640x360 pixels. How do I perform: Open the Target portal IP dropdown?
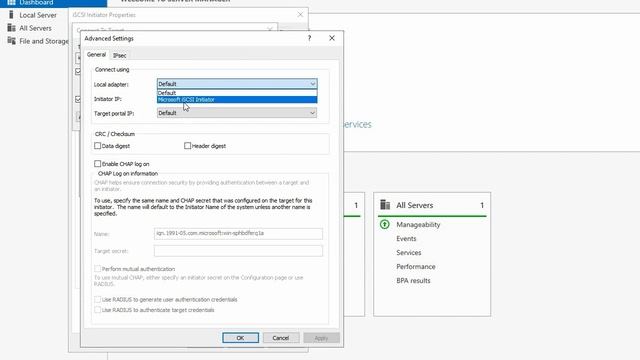(237, 113)
